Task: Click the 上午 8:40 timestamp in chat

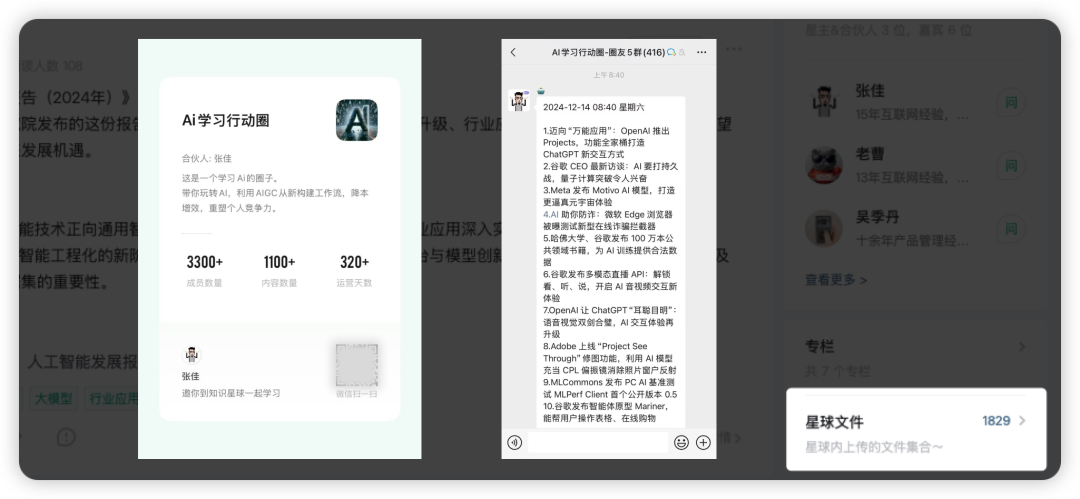Action: (609, 75)
